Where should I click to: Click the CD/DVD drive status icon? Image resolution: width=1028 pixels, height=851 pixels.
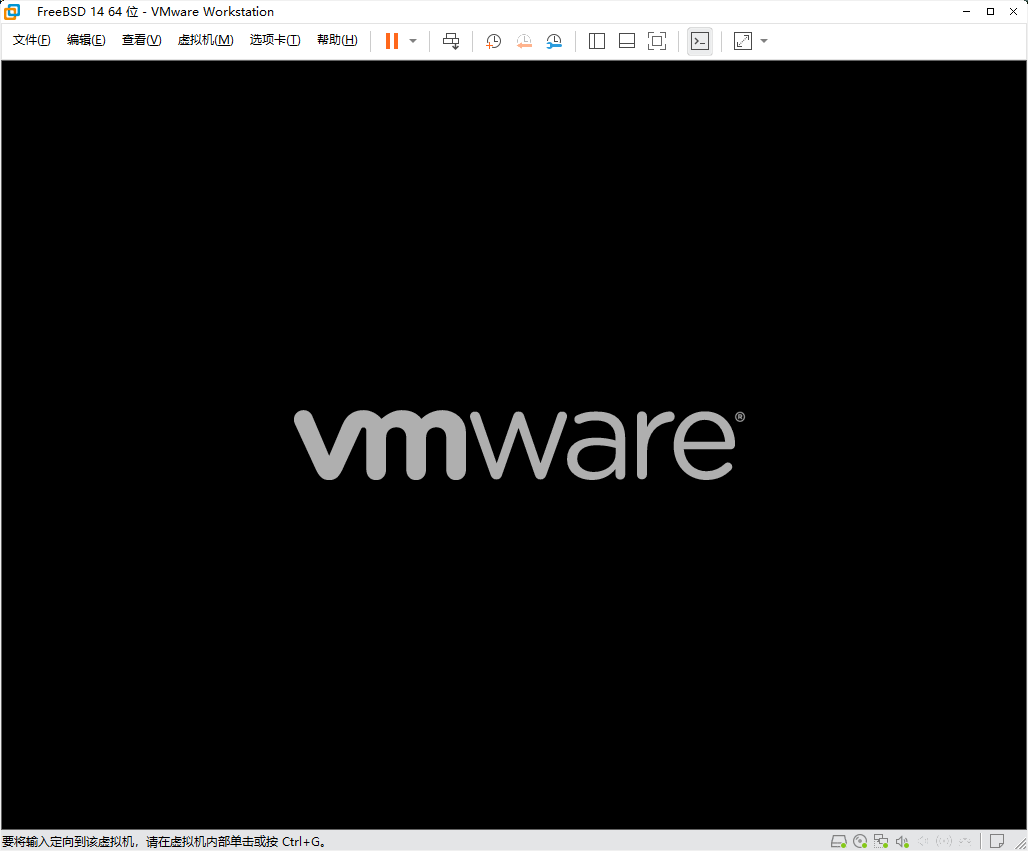(x=860, y=841)
